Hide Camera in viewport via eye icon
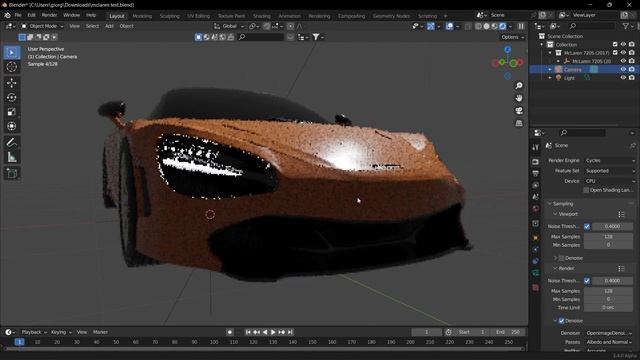Image resolution: width=640 pixels, height=360 pixels. pos(623,69)
